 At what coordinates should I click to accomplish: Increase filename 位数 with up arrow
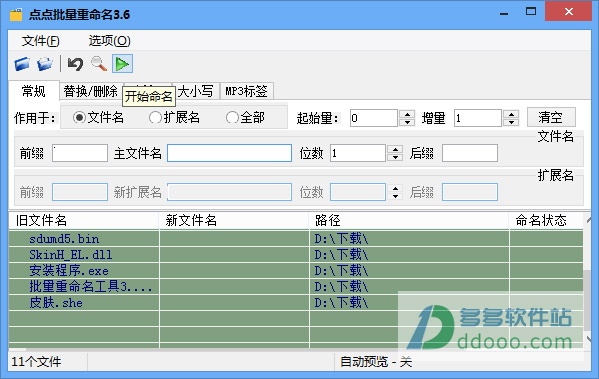395,149
